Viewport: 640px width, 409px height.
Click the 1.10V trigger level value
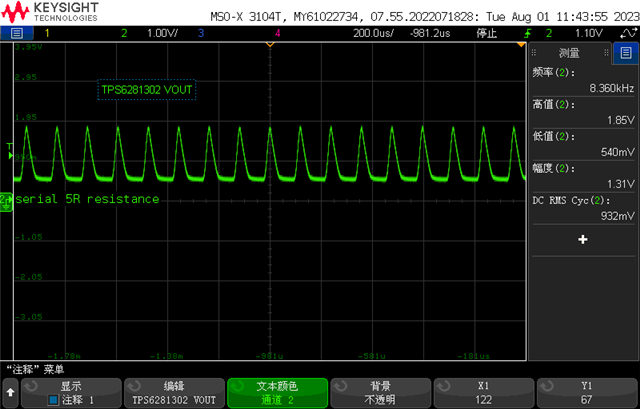click(x=589, y=33)
